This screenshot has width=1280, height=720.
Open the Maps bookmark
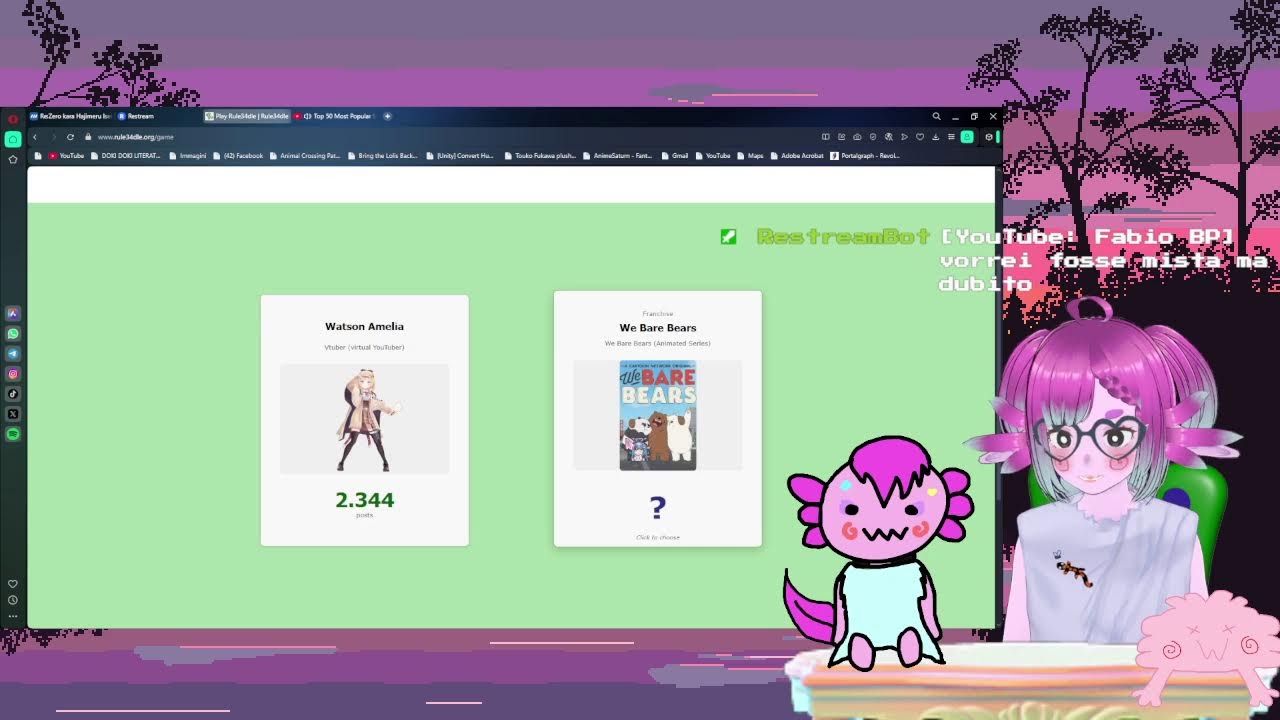pos(750,156)
